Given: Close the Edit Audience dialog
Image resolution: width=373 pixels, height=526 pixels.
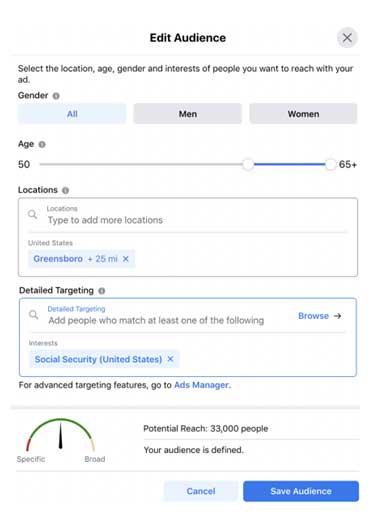Looking at the screenshot, I should [347, 38].
